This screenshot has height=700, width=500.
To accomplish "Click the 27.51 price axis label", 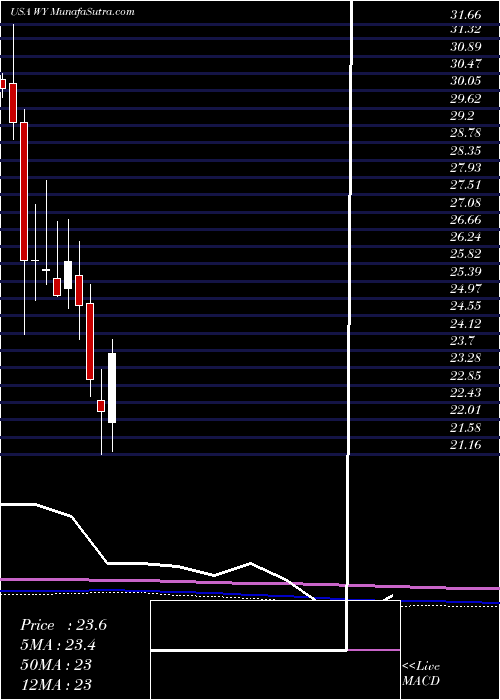I will tap(466, 185).
